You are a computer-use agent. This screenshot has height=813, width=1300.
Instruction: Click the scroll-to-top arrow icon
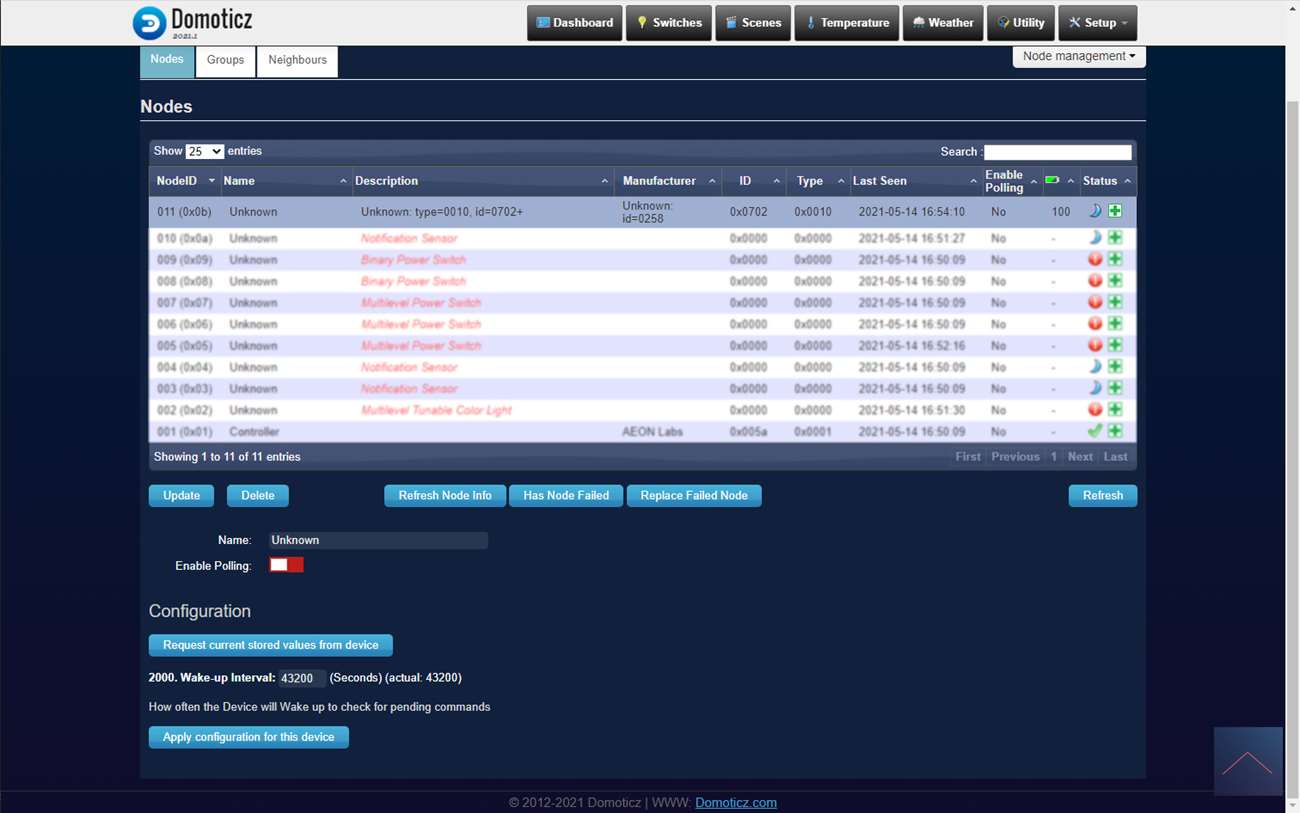1247,762
